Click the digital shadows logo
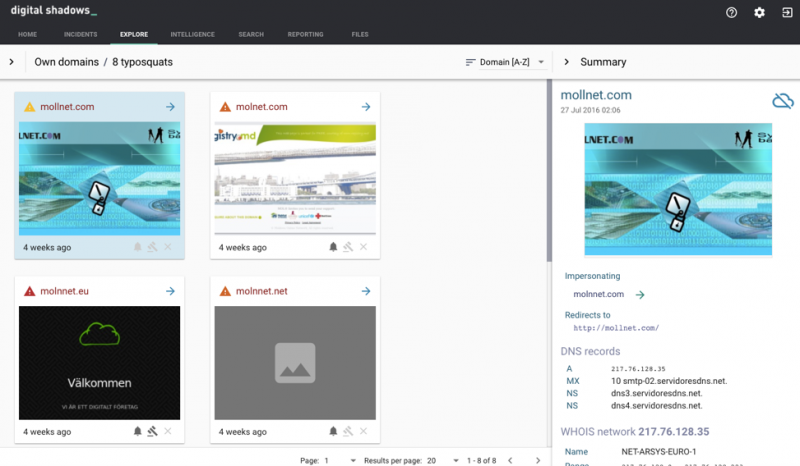Viewport: 800px width, 466px height. (x=54, y=10)
